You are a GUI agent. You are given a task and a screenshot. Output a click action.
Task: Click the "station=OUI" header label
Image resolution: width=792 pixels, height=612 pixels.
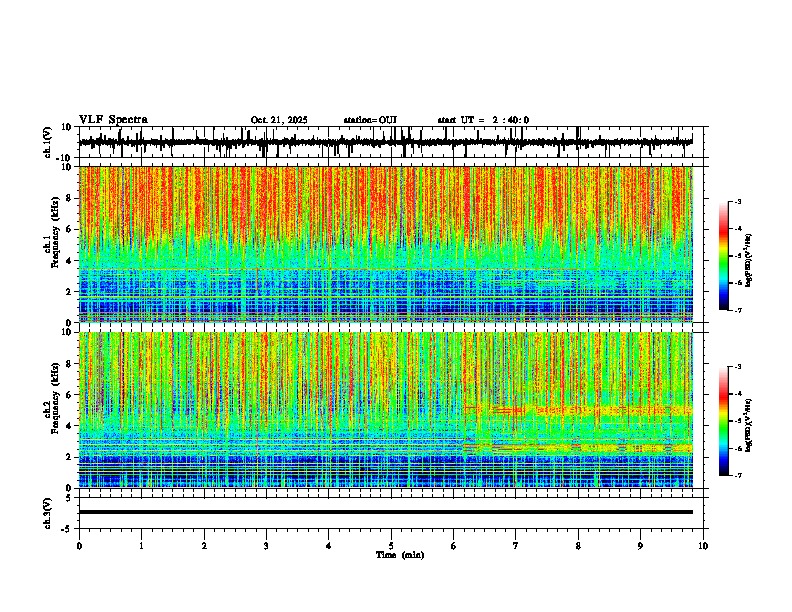point(370,120)
